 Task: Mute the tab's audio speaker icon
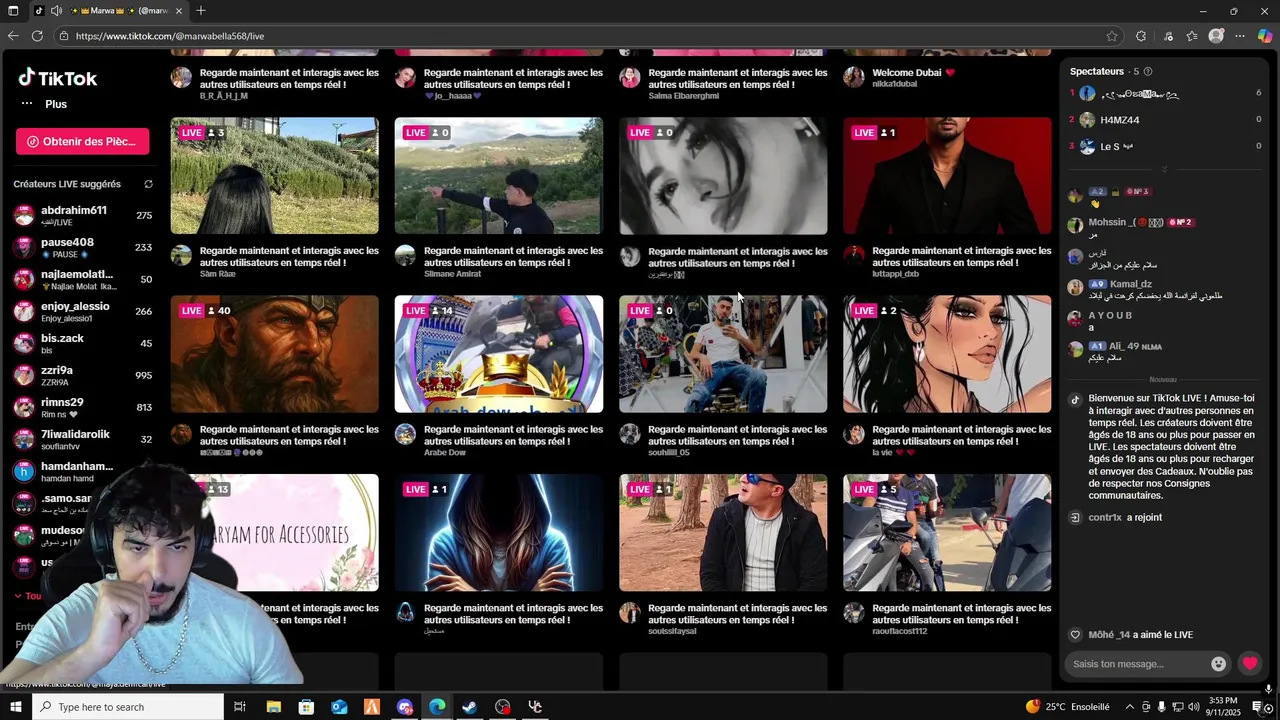pos(56,11)
